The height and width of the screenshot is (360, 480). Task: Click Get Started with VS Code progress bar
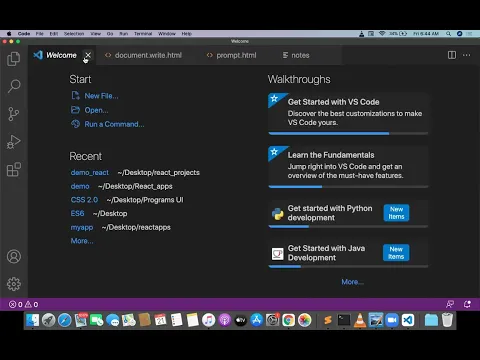[348, 133]
